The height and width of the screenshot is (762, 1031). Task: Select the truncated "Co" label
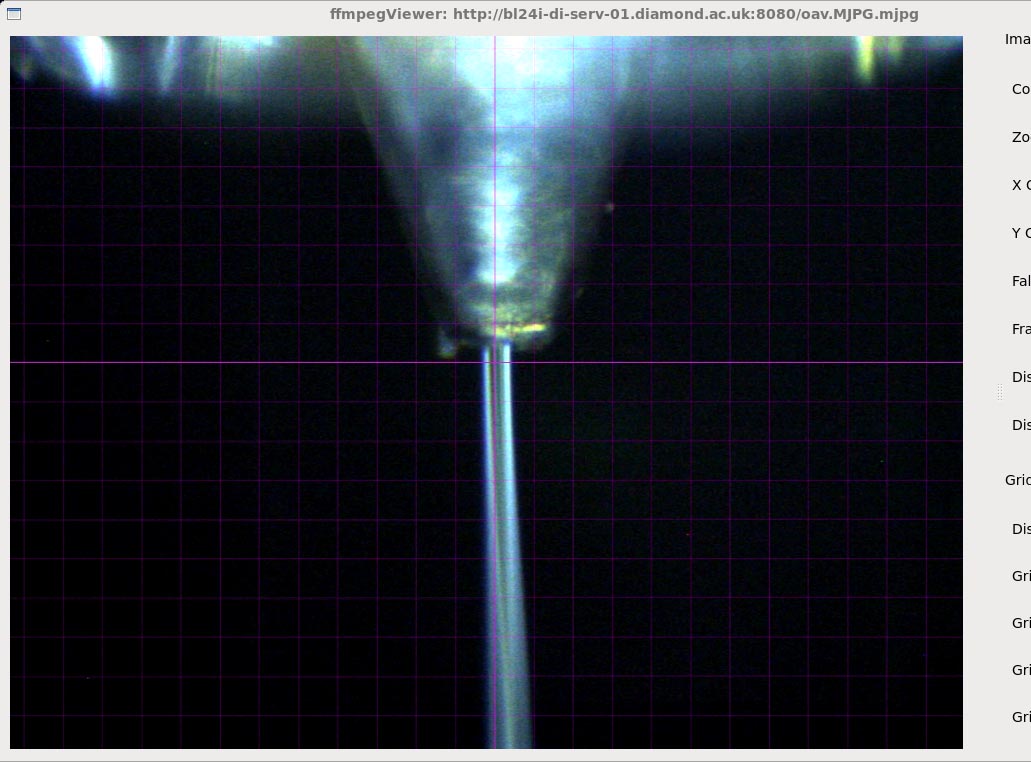coord(1021,89)
